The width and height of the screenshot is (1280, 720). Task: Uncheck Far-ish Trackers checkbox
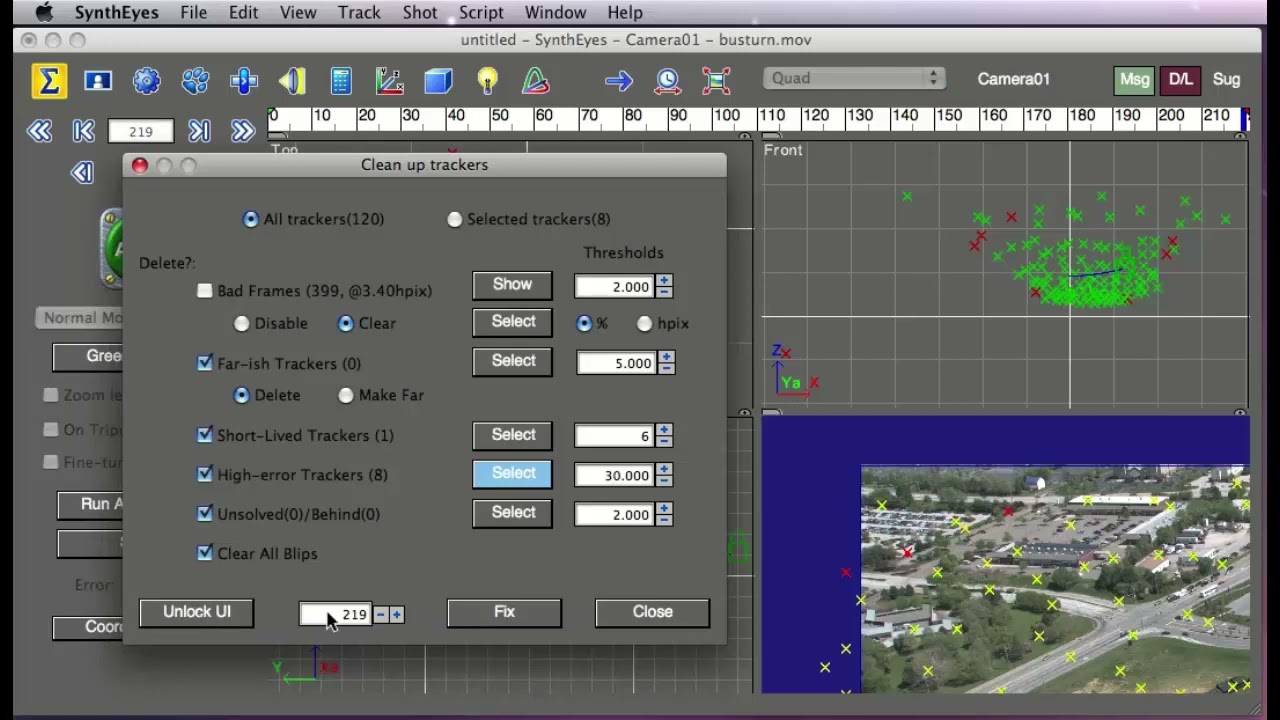coord(205,363)
